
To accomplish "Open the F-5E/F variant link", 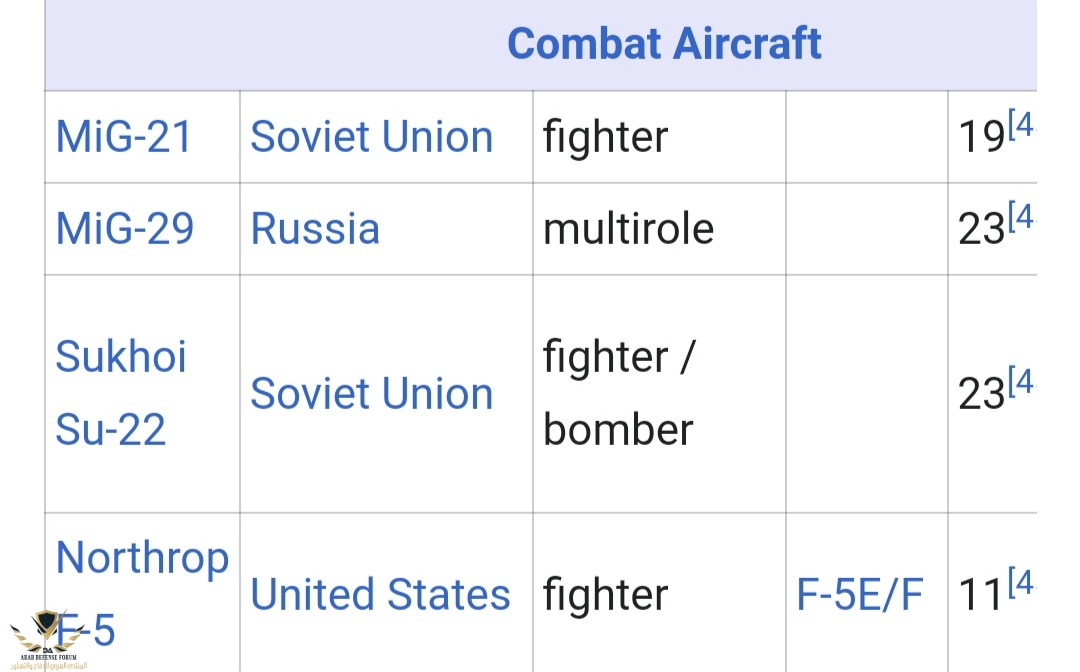I will [x=860, y=595].
